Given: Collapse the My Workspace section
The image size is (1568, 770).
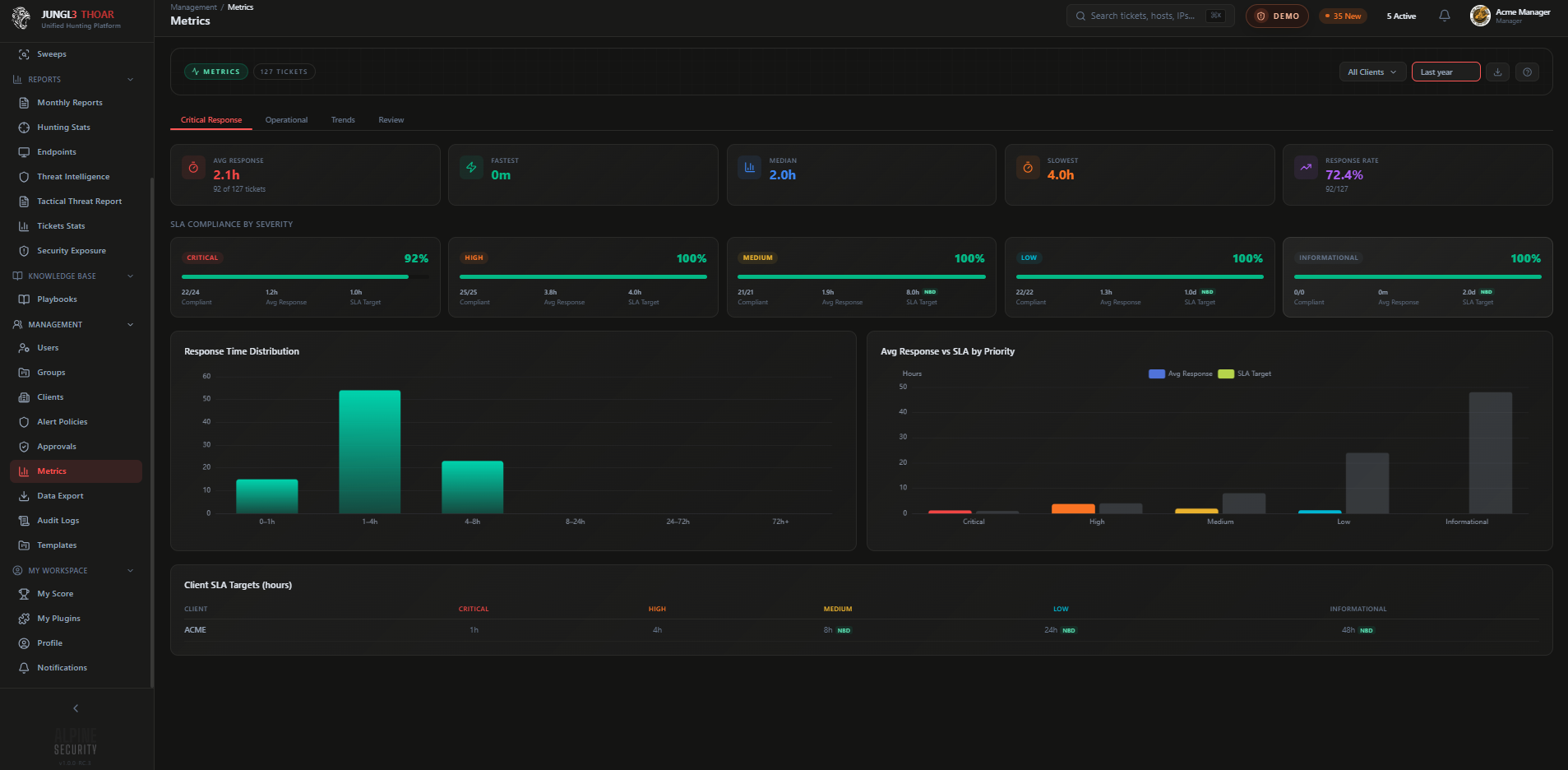Looking at the screenshot, I should pos(130,571).
